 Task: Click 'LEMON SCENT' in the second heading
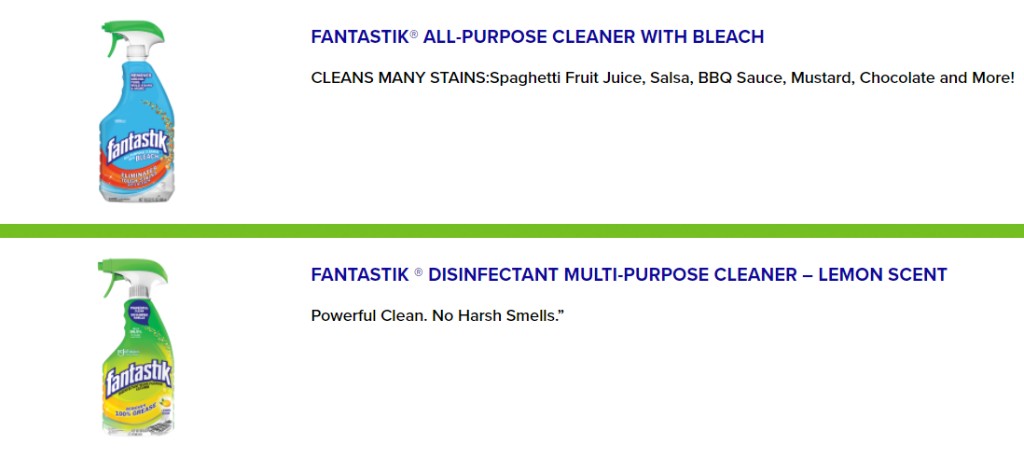tap(882, 274)
